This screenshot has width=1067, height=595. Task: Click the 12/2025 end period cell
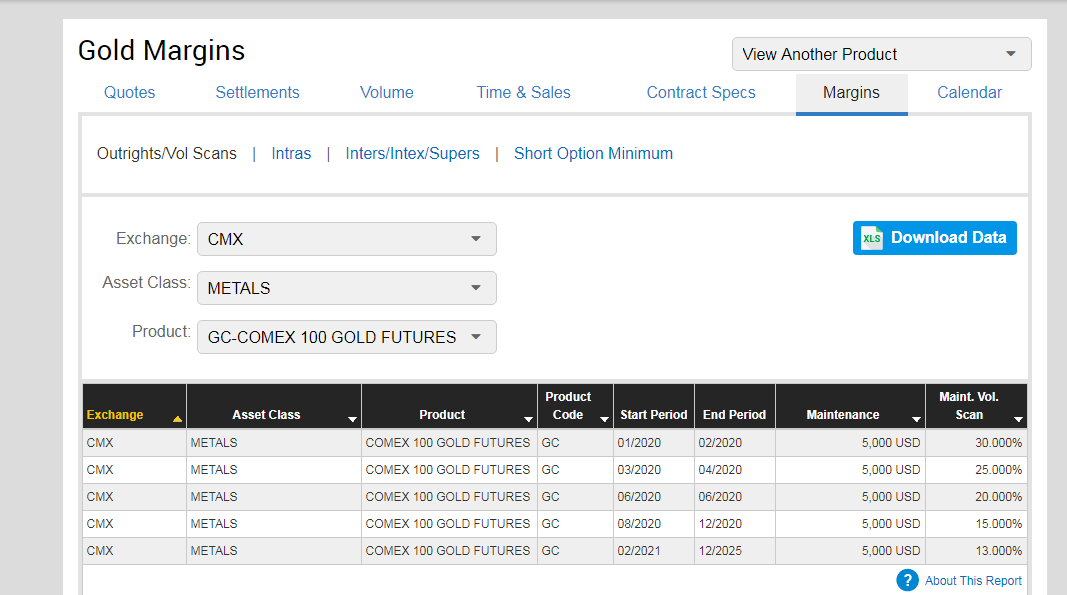click(735, 551)
